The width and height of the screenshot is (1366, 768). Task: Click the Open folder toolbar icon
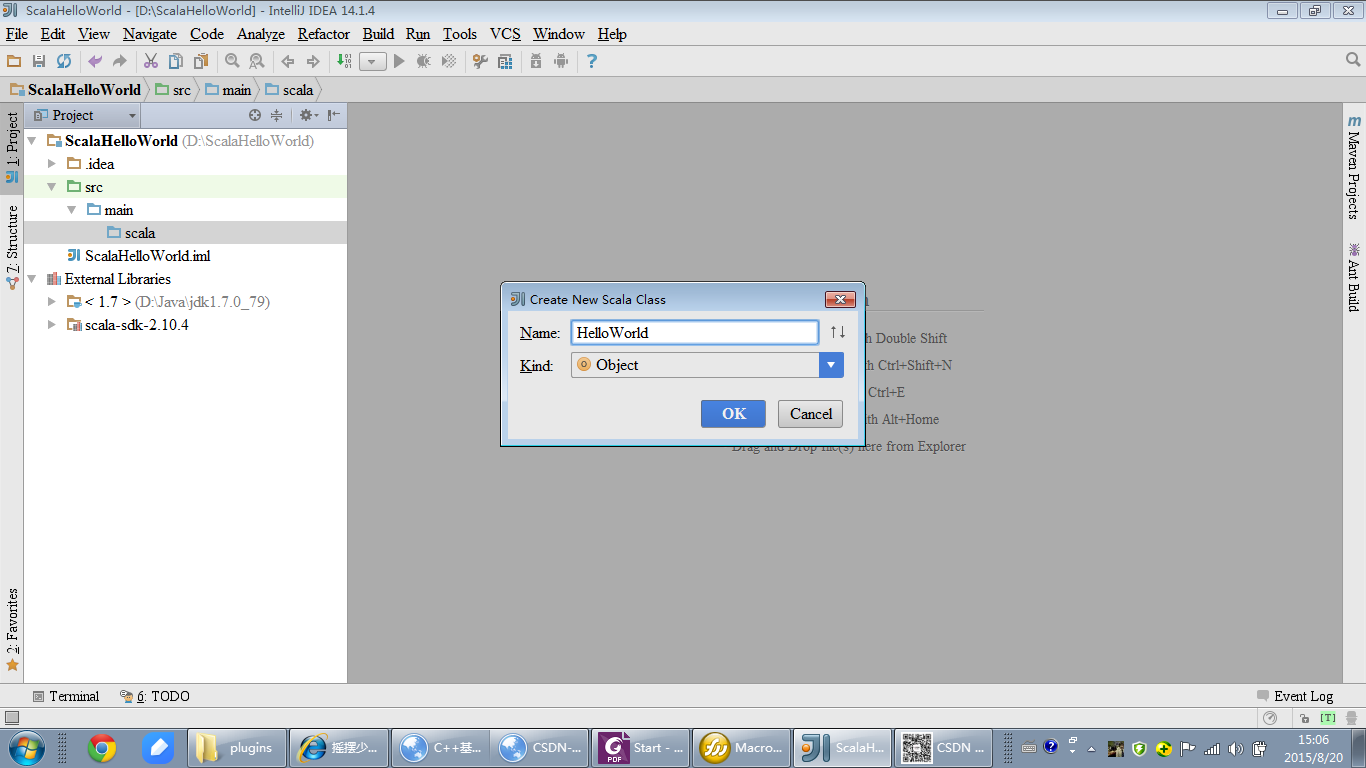coord(14,61)
